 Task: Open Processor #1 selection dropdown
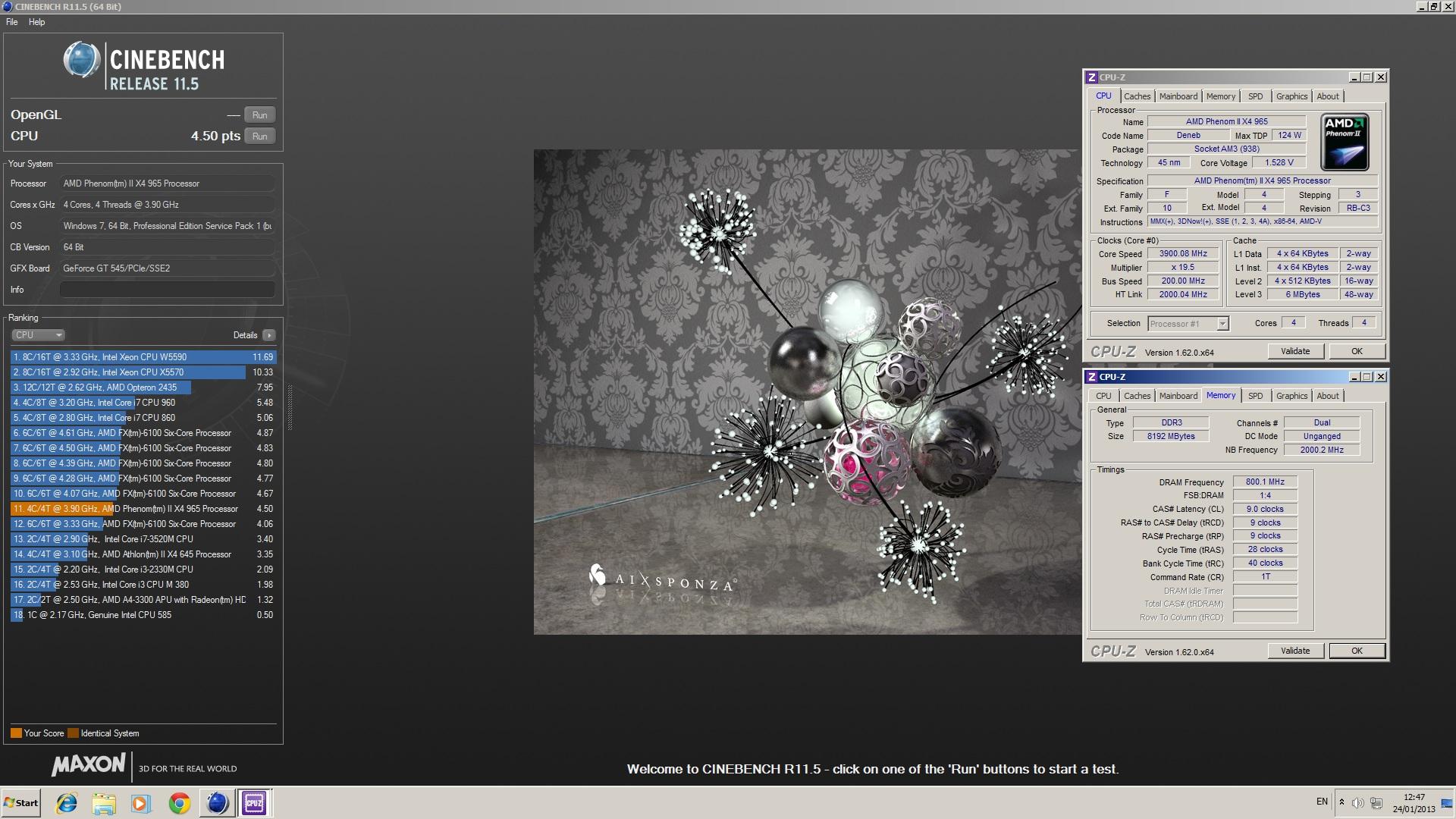(x=1188, y=324)
